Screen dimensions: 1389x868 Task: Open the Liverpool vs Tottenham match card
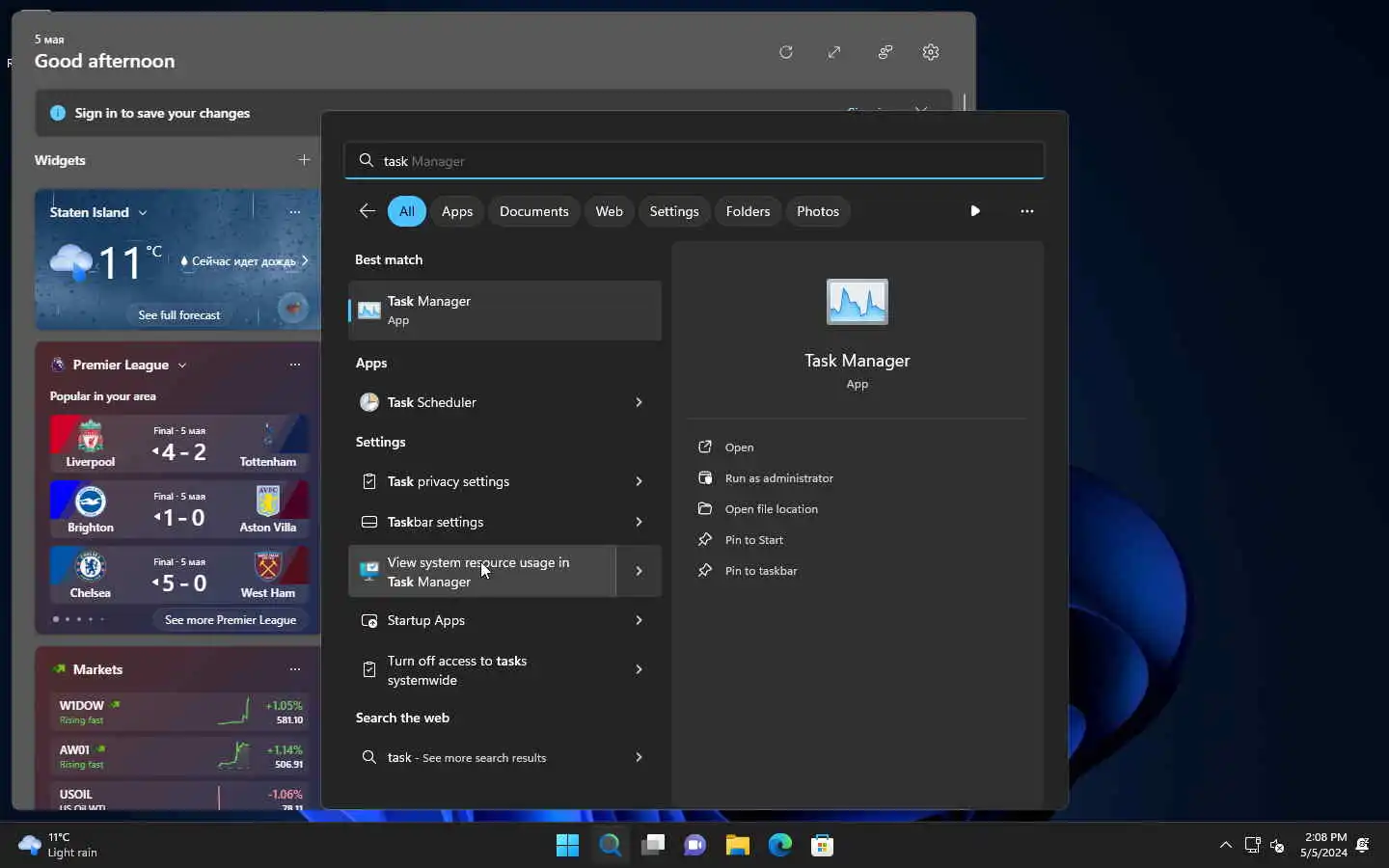pyautogui.click(x=179, y=443)
